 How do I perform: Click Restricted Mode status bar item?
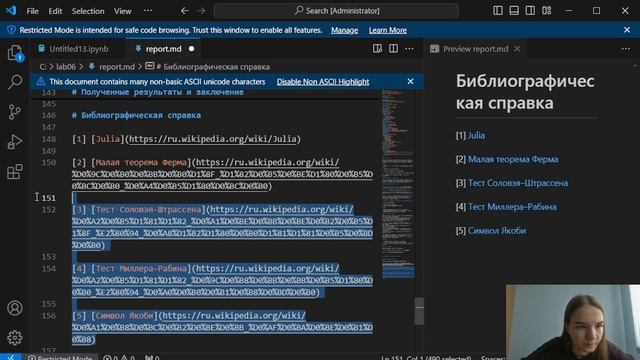click(x=60, y=357)
